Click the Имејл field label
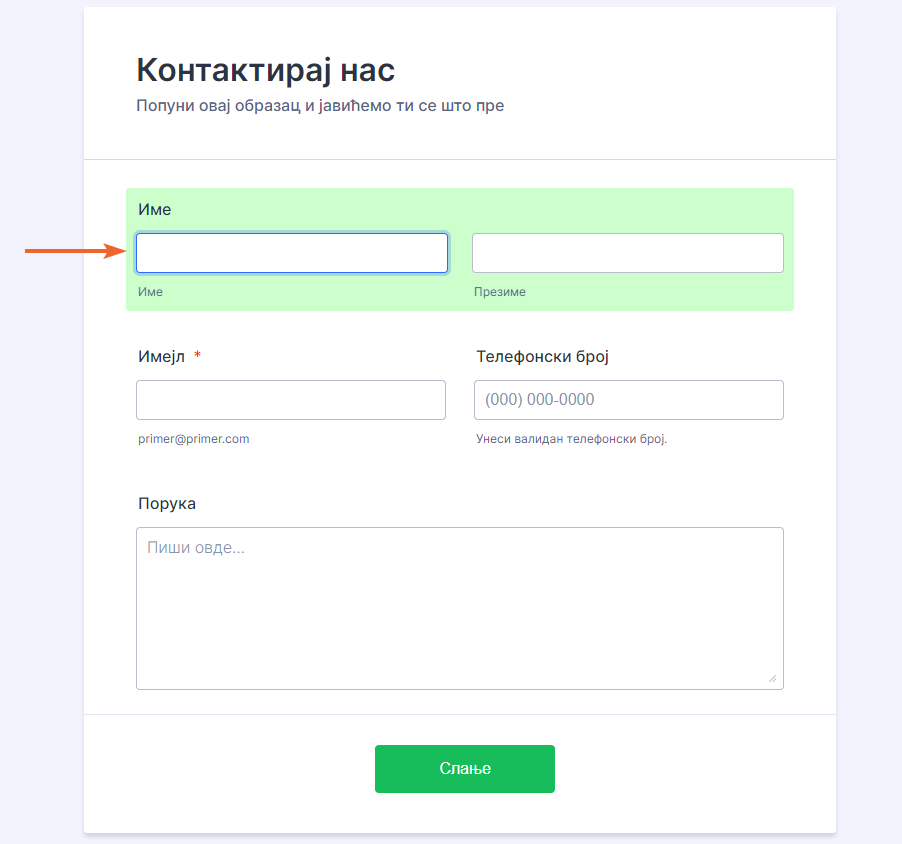Image resolution: width=902 pixels, height=844 pixels. [x=161, y=357]
